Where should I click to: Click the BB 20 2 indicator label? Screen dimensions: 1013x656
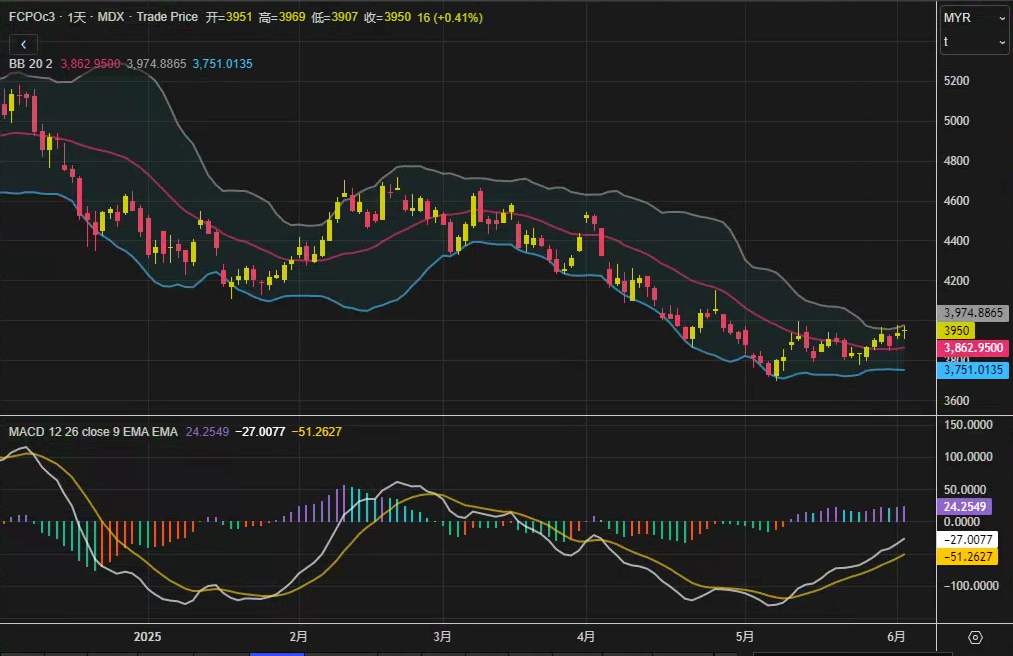click(30, 63)
